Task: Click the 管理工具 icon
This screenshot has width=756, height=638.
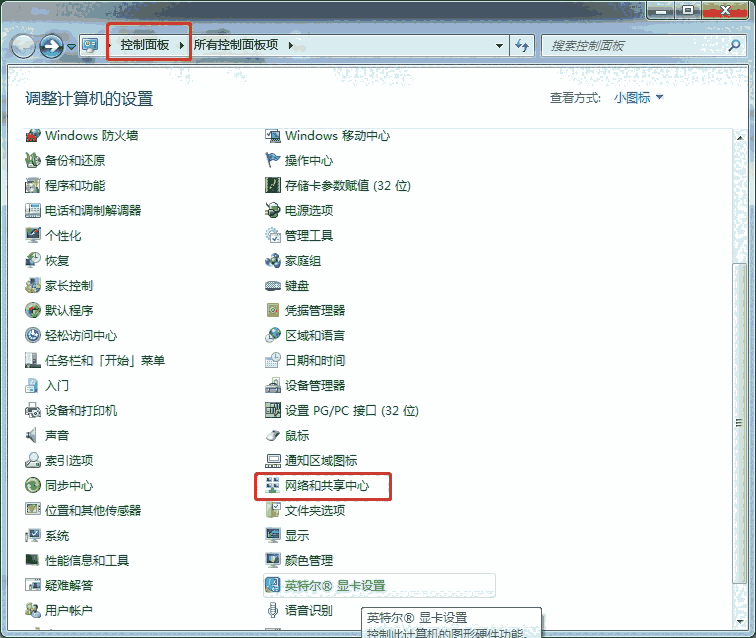Action: pyautogui.click(x=272, y=235)
